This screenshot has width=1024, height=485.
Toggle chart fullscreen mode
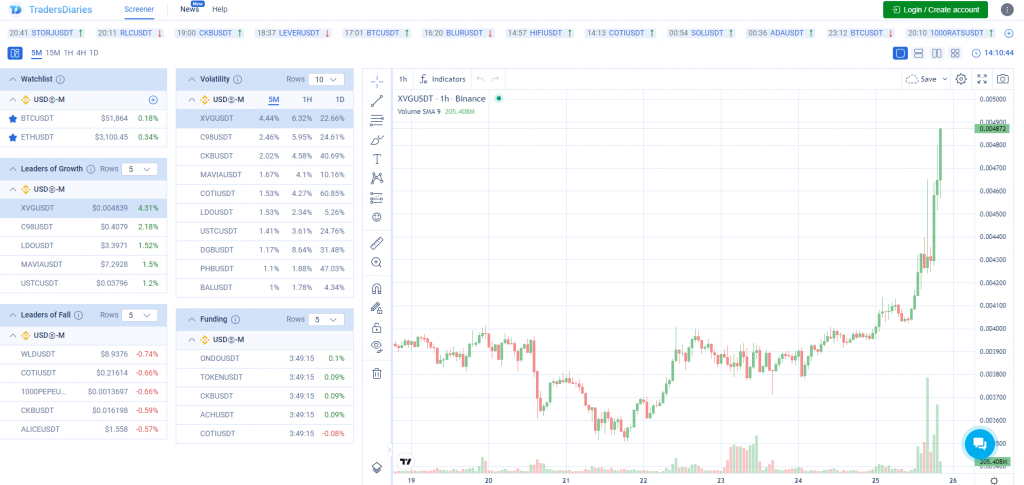coord(982,79)
